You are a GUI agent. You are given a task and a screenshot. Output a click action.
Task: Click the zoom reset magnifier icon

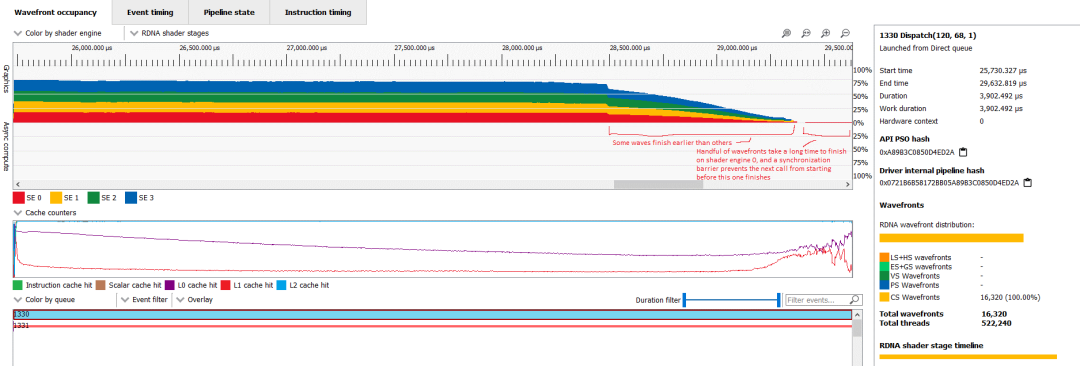pos(806,33)
